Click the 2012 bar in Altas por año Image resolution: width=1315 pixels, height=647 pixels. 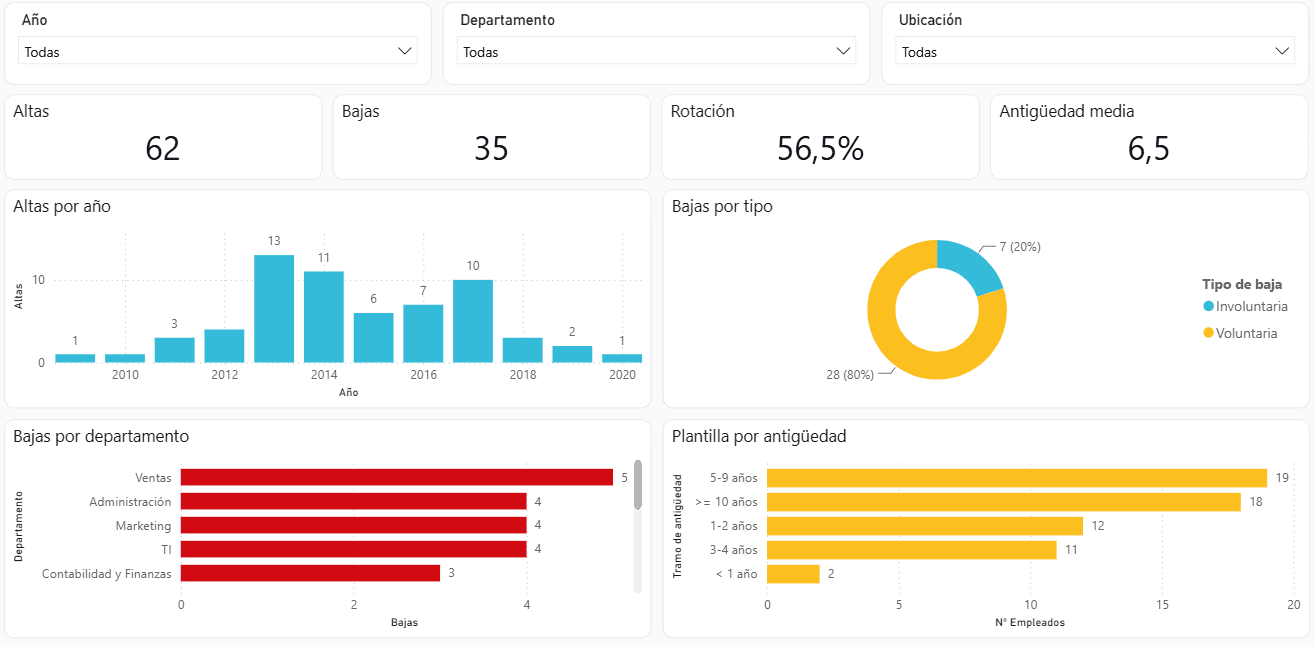(x=224, y=346)
